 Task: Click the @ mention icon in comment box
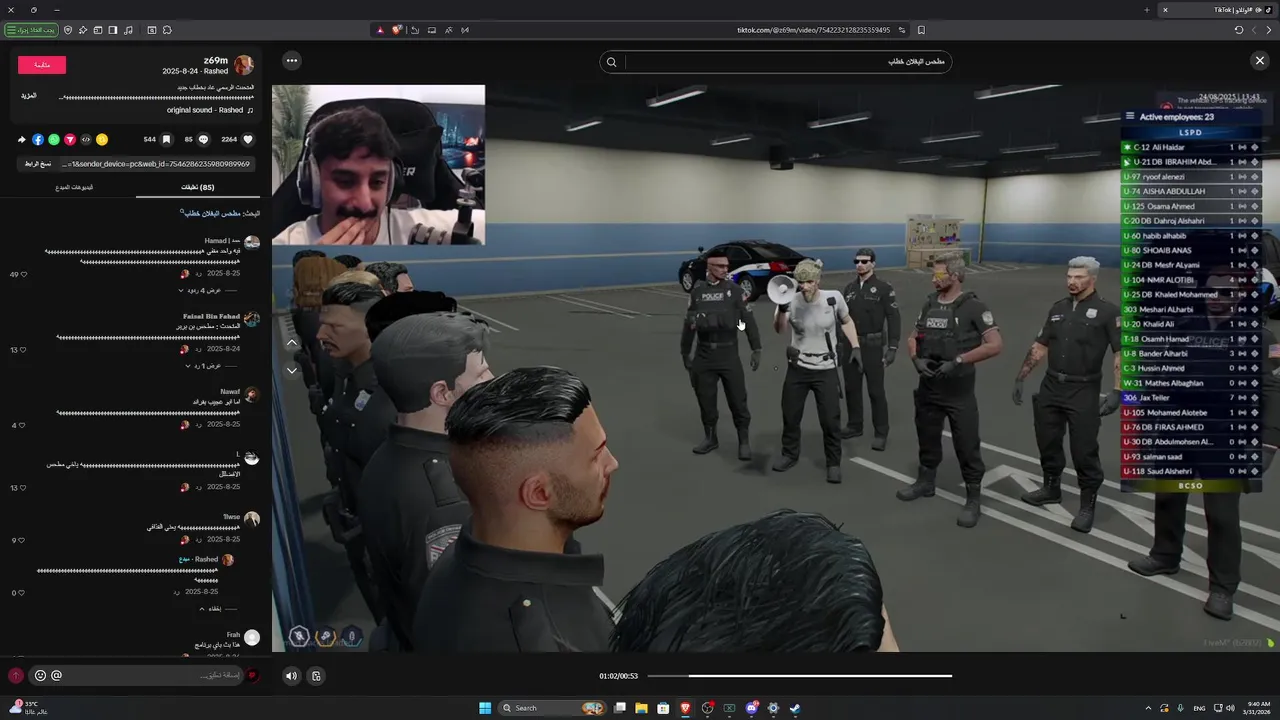tap(56, 675)
